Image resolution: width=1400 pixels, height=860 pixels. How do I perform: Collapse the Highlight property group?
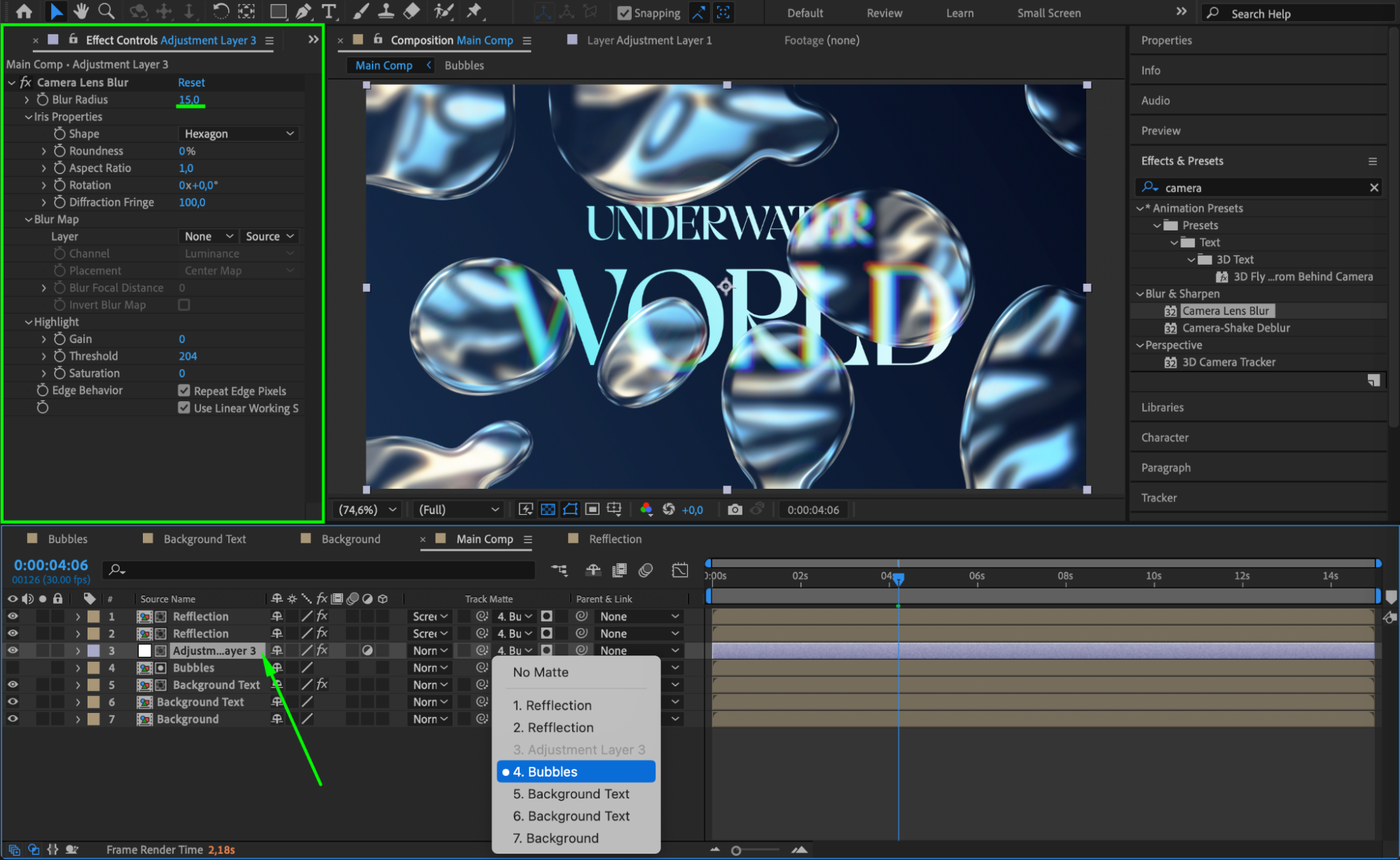(29, 322)
